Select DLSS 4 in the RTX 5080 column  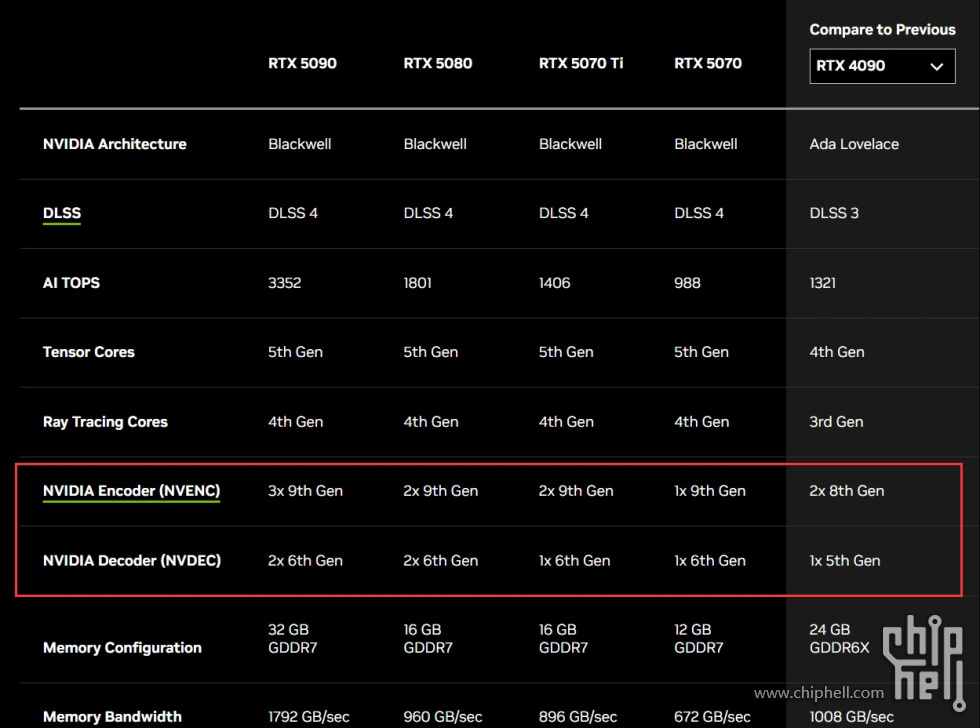pyautogui.click(x=428, y=213)
